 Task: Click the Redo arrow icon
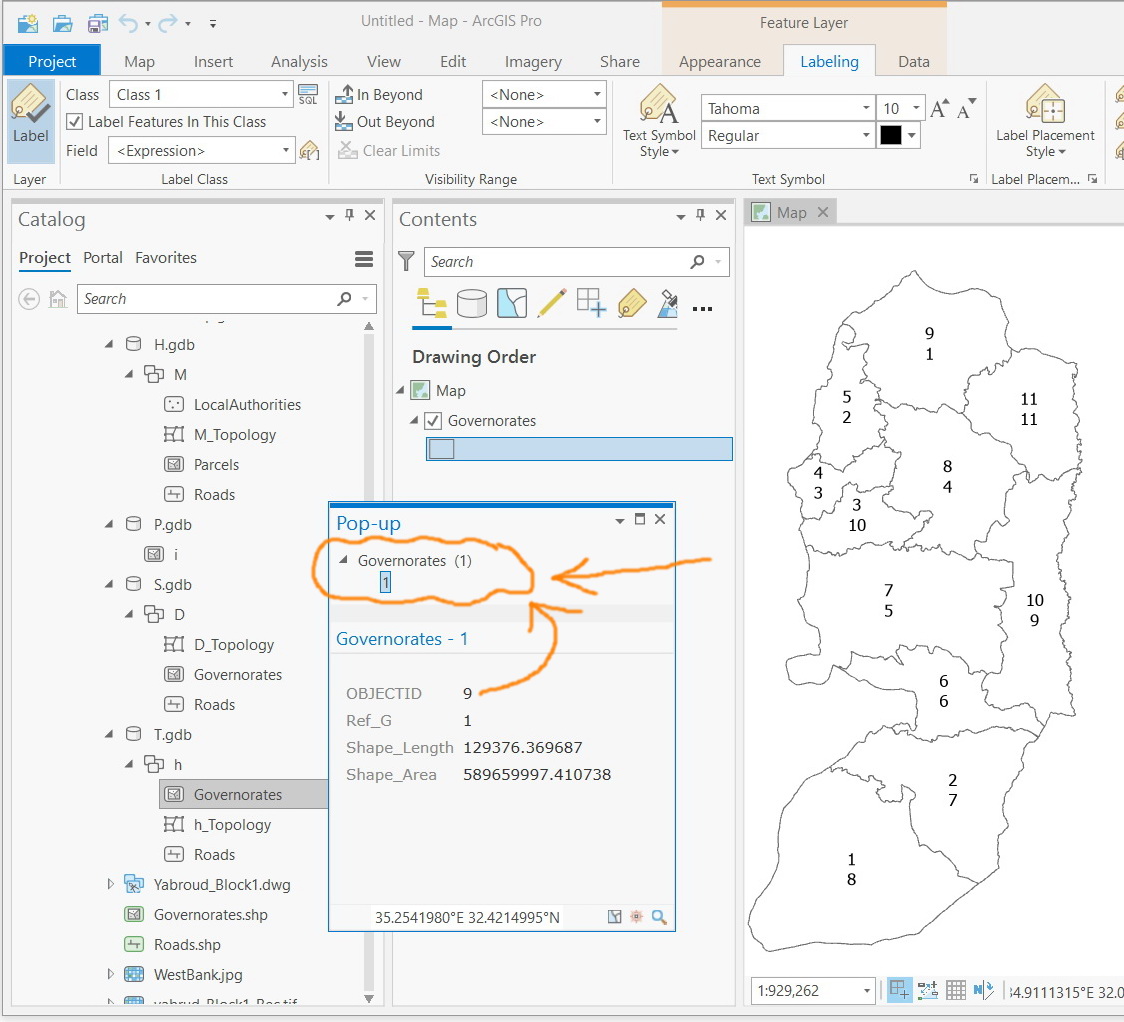coord(167,24)
